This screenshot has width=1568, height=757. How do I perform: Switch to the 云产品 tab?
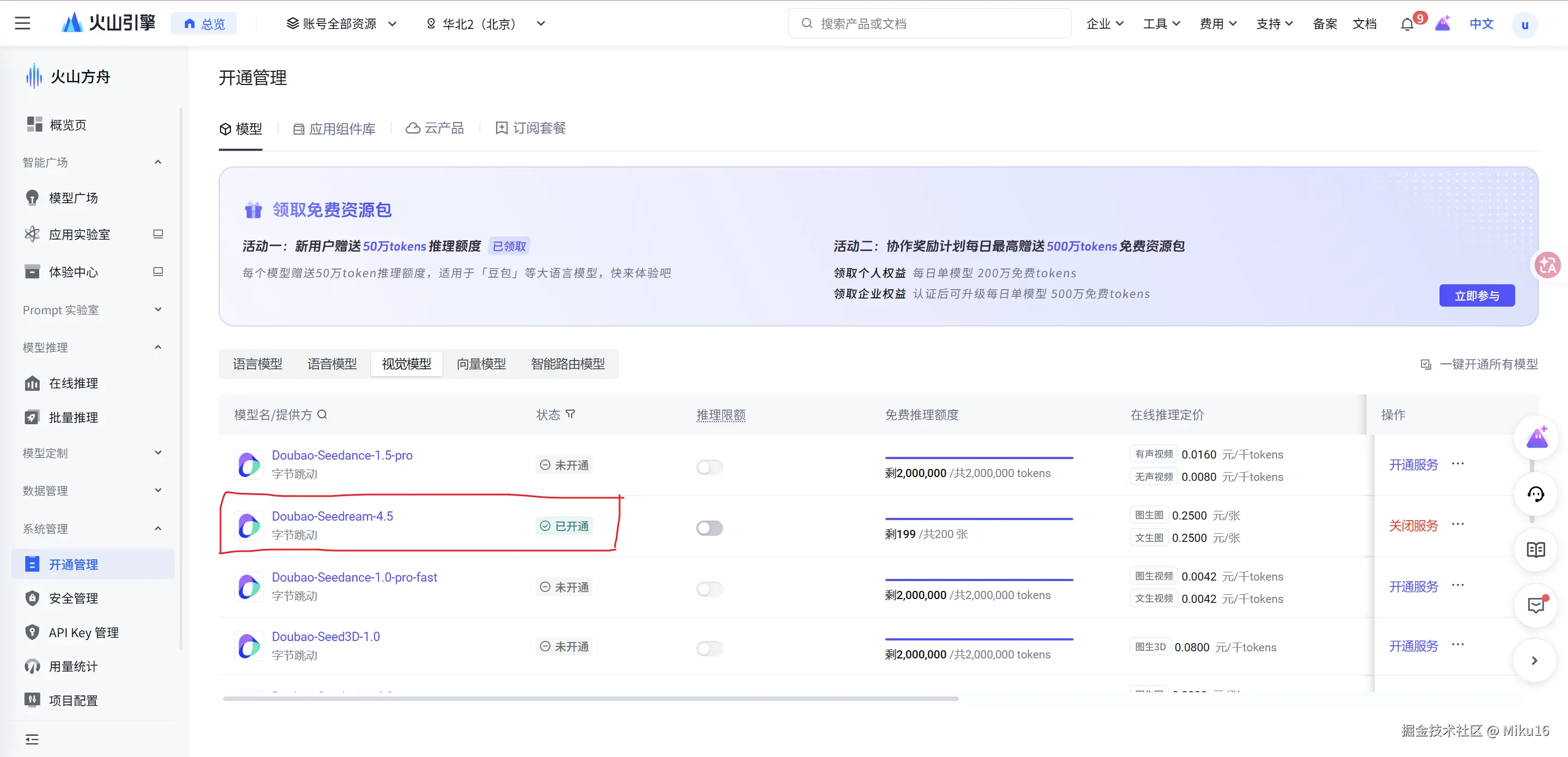click(x=434, y=129)
